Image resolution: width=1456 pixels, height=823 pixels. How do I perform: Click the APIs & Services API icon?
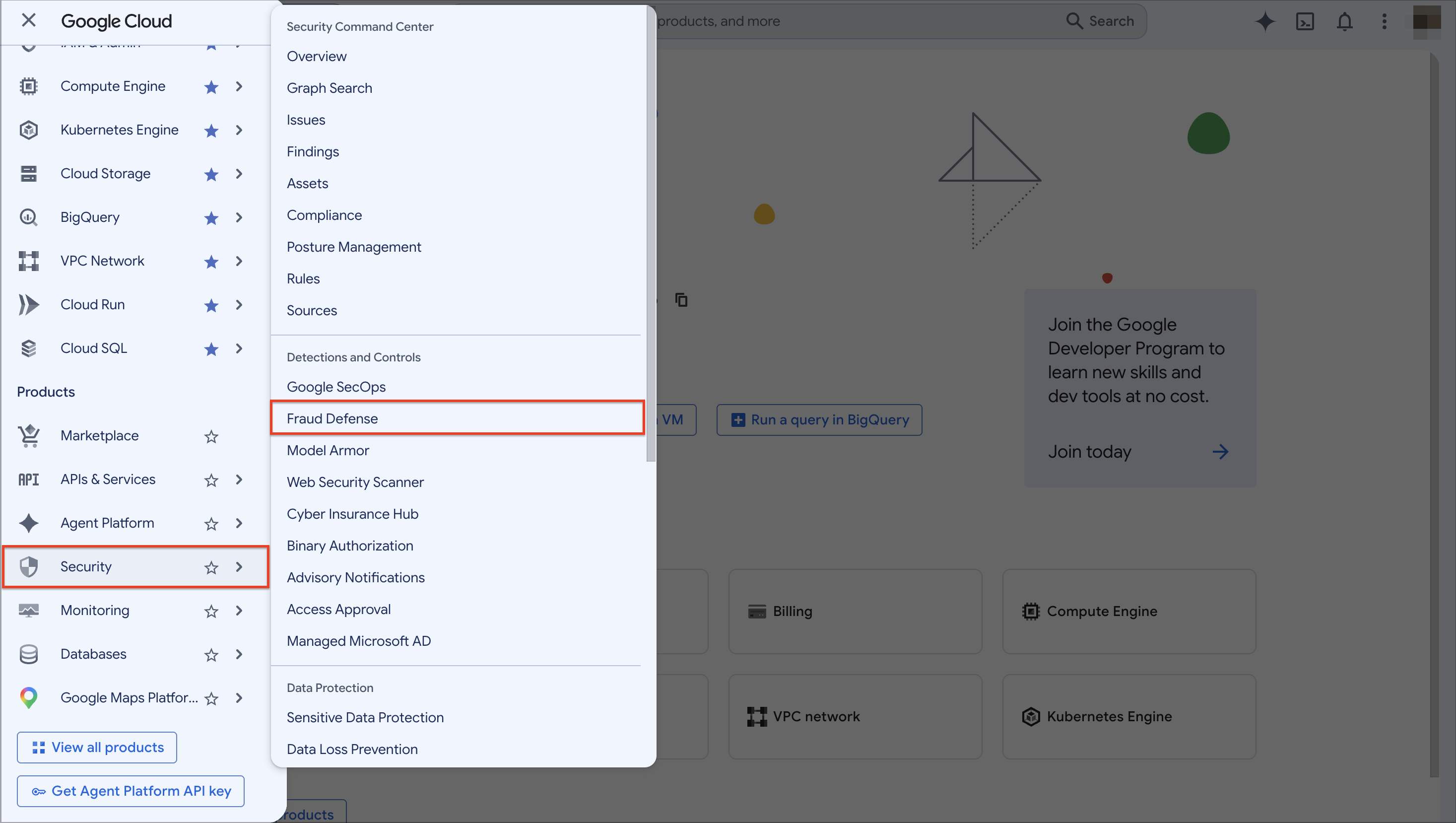[28, 480]
